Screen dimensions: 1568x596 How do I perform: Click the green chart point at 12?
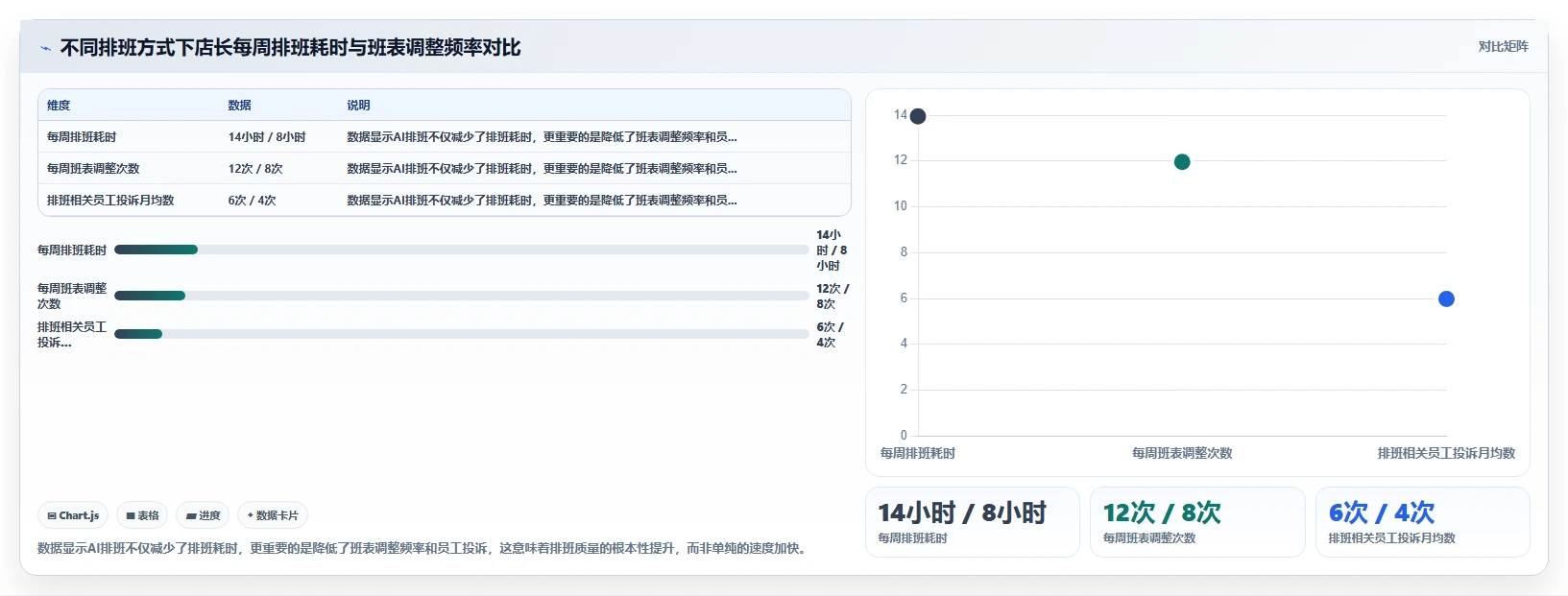[1182, 162]
